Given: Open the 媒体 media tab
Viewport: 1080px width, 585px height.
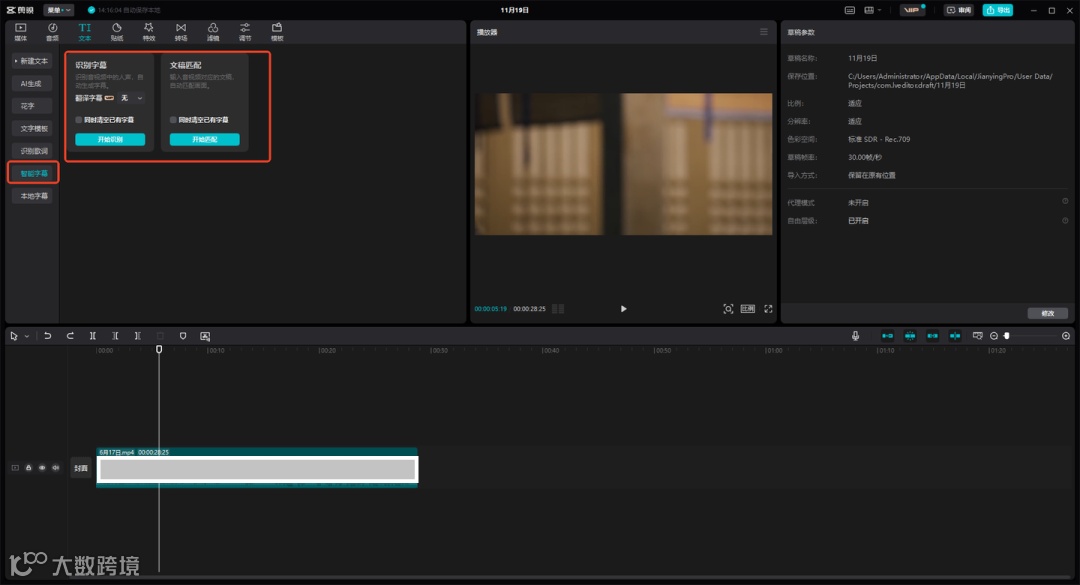Looking at the screenshot, I should (x=21, y=32).
